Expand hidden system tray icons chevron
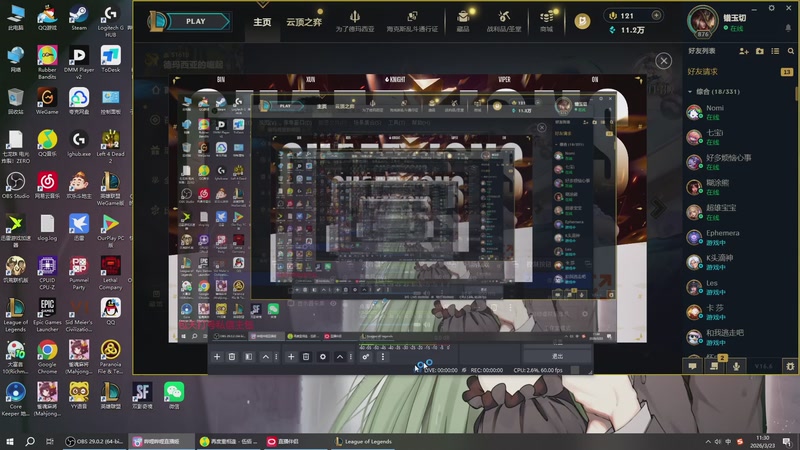The height and width of the screenshot is (450, 800). click(x=708, y=441)
